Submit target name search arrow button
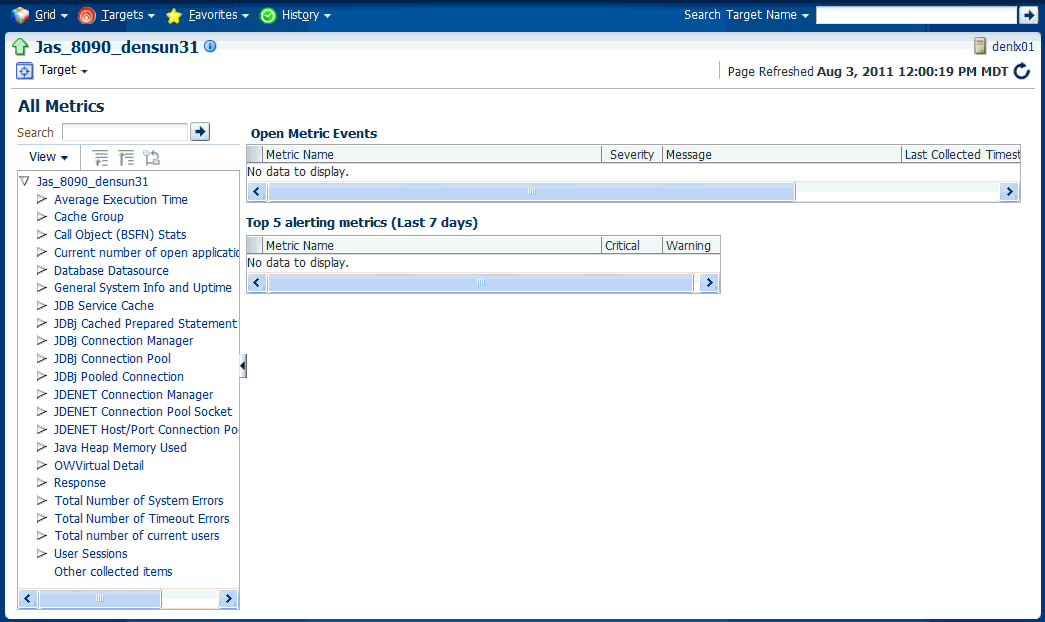This screenshot has width=1045, height=622. click(x=1028, y=15)
